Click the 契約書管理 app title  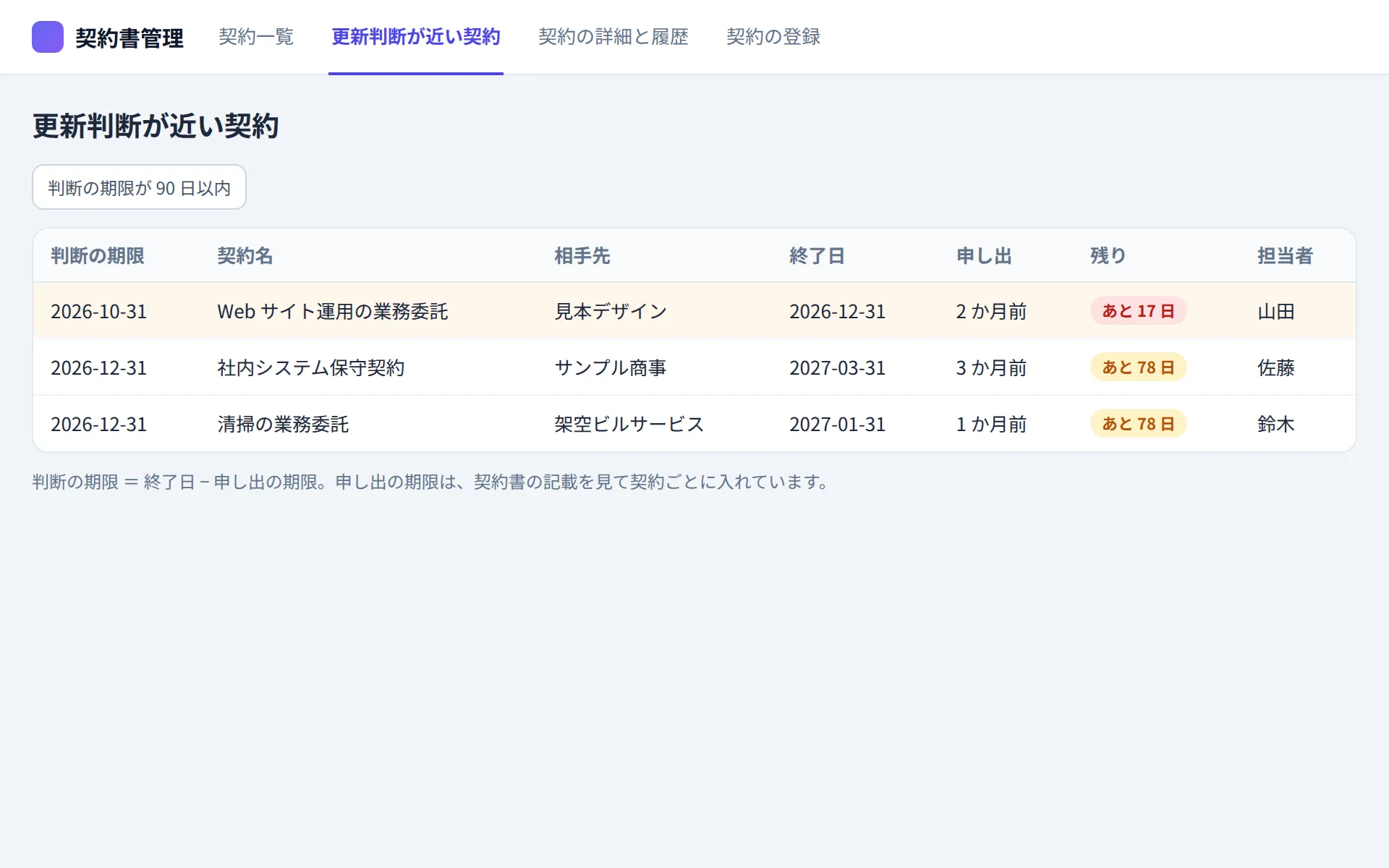(129, 38)
